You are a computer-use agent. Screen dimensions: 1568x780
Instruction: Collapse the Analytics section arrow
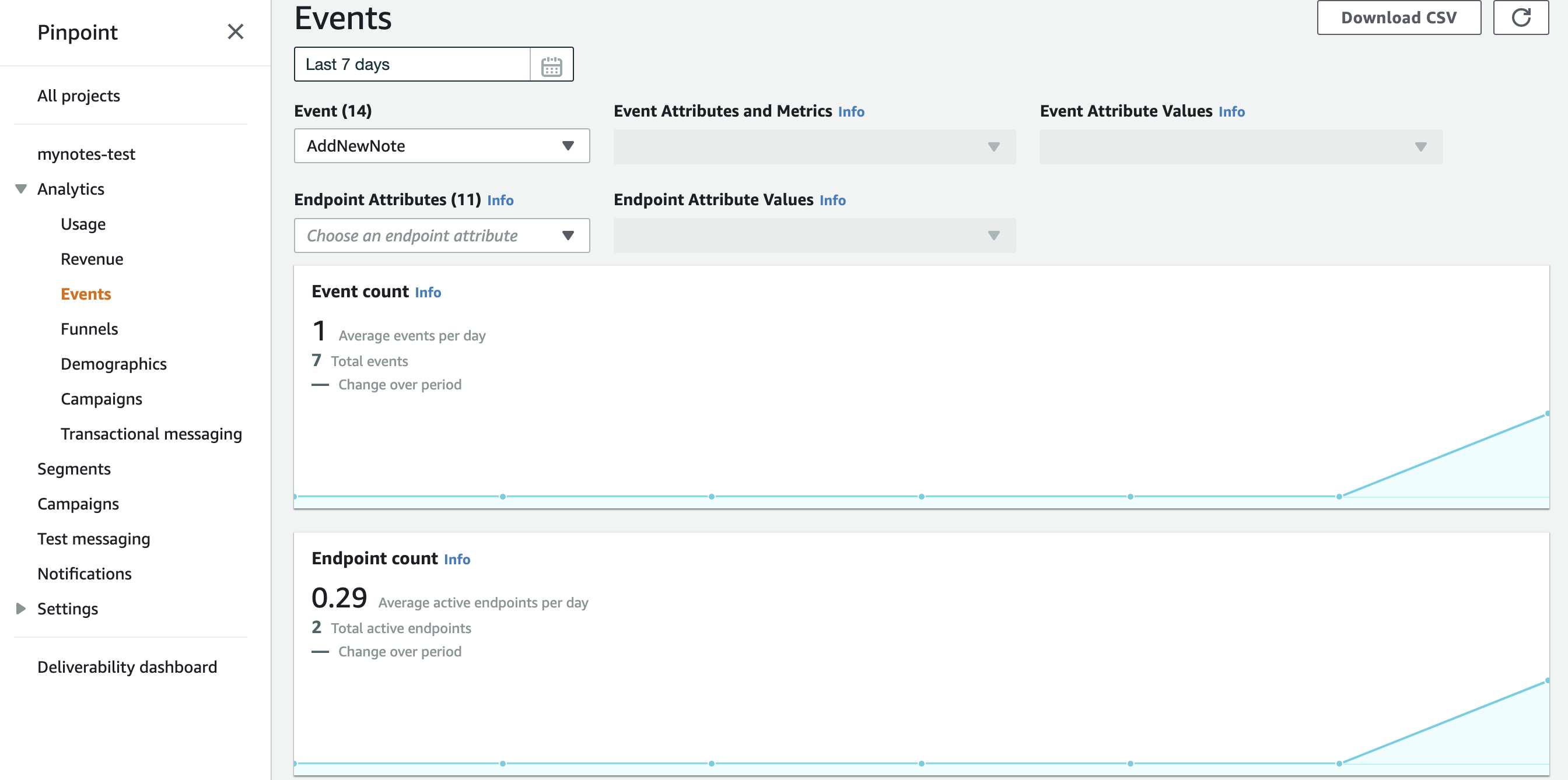(x=20, y=189)
